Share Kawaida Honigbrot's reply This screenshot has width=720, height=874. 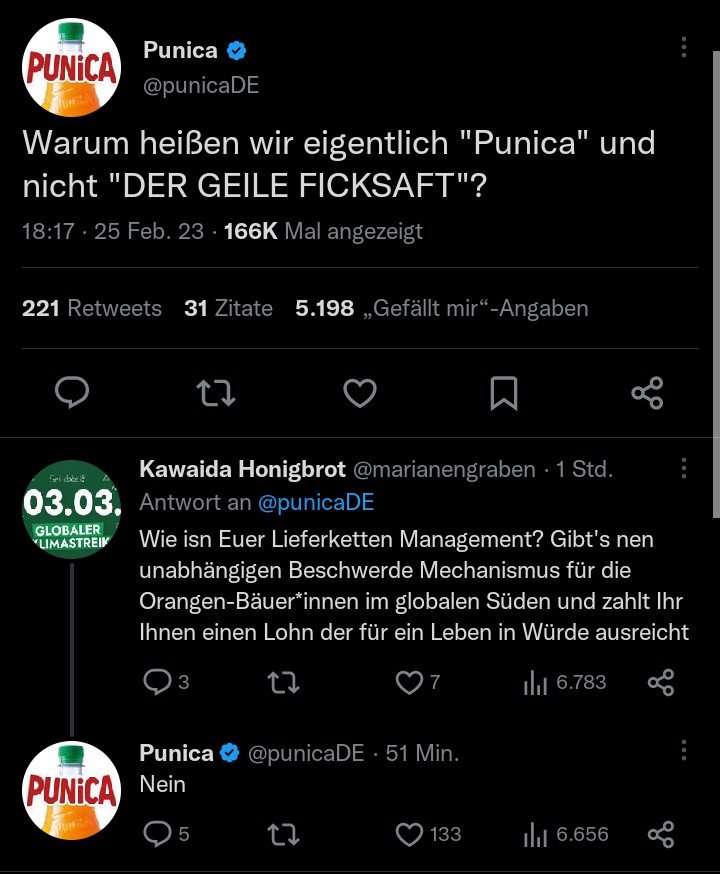point(661,682)
